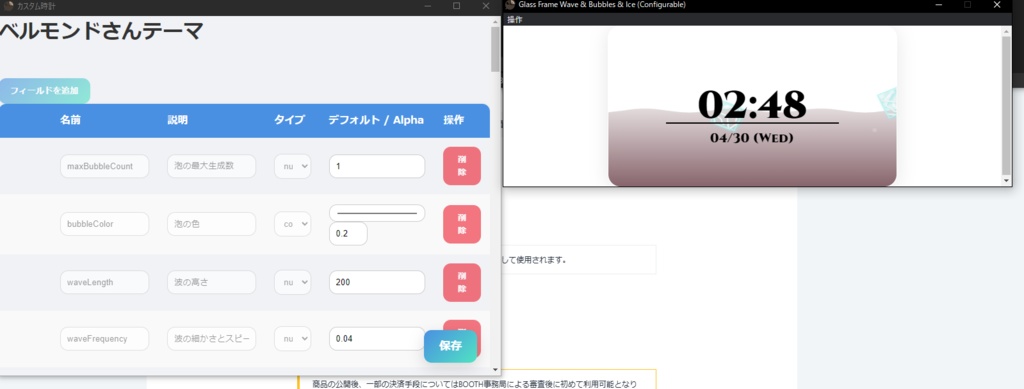Click the ベルモンドさんテーマ heading
Screen dimensions: 1024x389
(102, 31)
